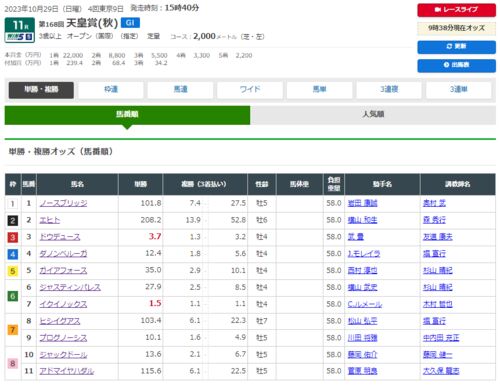
Task: Open jockey link 藤岡 佑介
Action: click(x=362, y=355)
